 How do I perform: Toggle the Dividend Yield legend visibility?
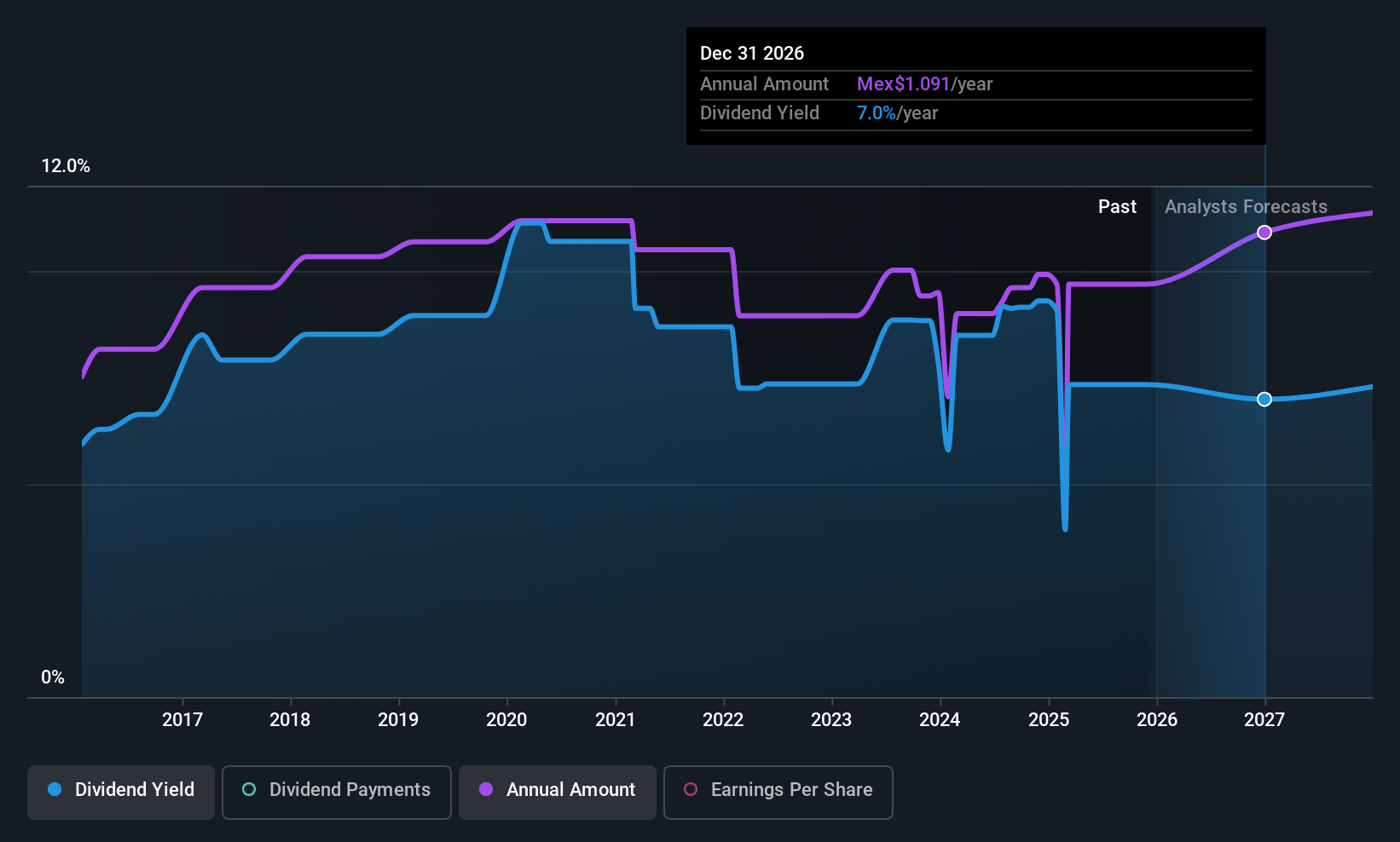[x=120, y=791]
